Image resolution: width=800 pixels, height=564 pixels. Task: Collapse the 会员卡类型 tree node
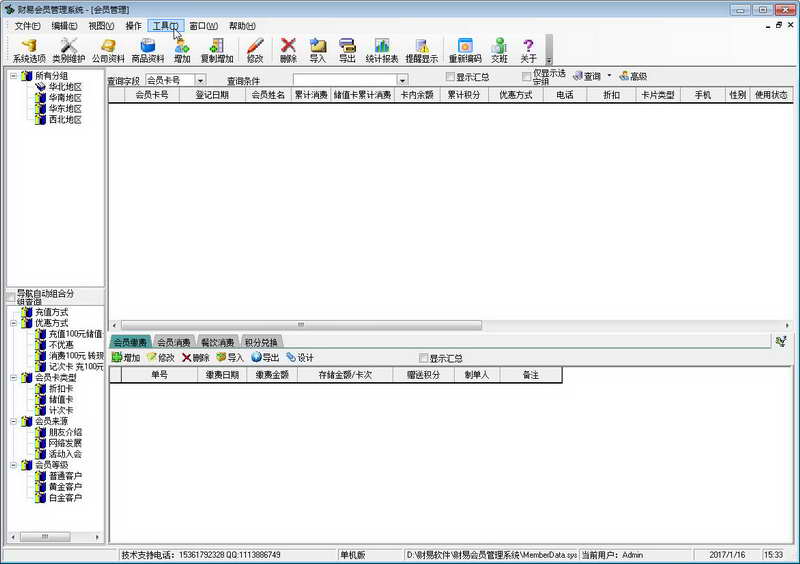click(x=14, y=378)
